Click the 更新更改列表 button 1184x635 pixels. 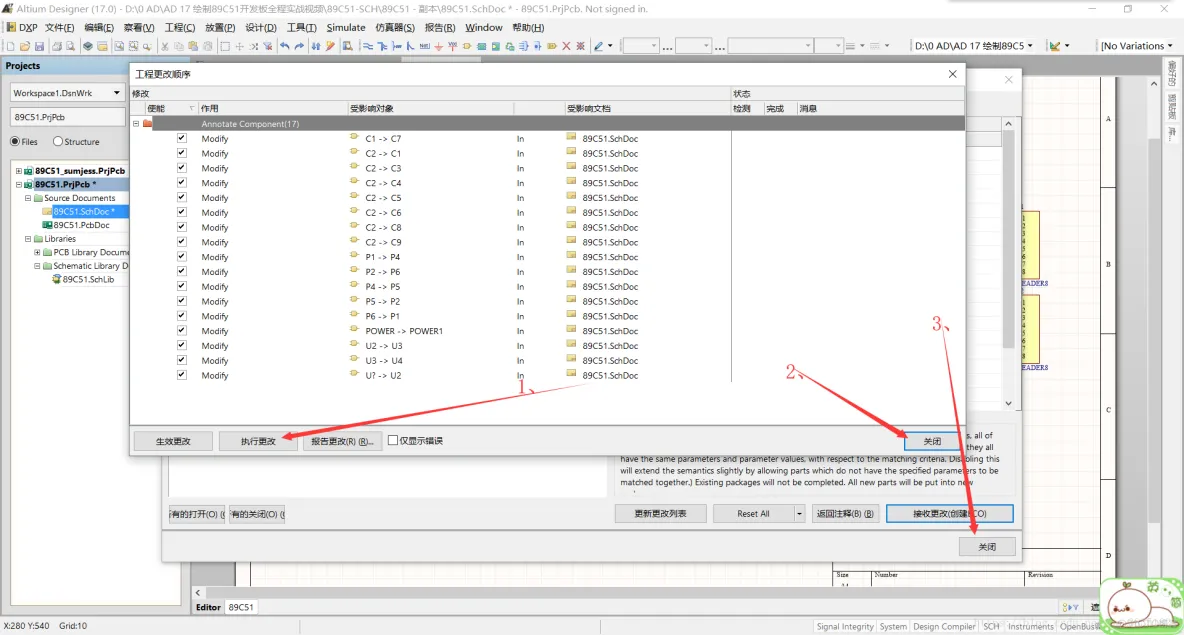[661, 513]
